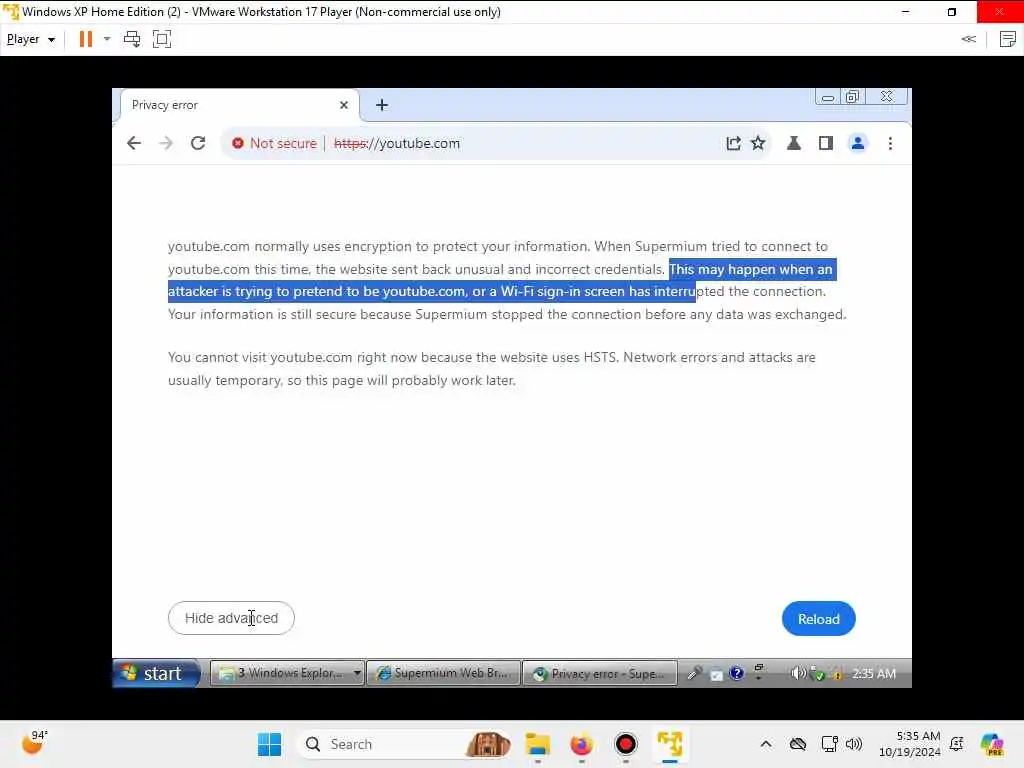Send Ctrl+Alt+Del to the virtual machine
The image size is (1024, 768).
132,39
